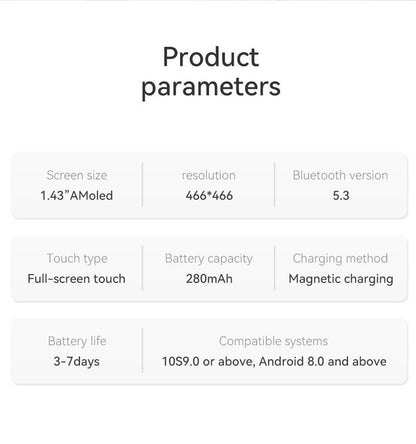Select the resolution label
Image resolution: width=416 pixels, height=444 pixels.
tap(209, 175)
